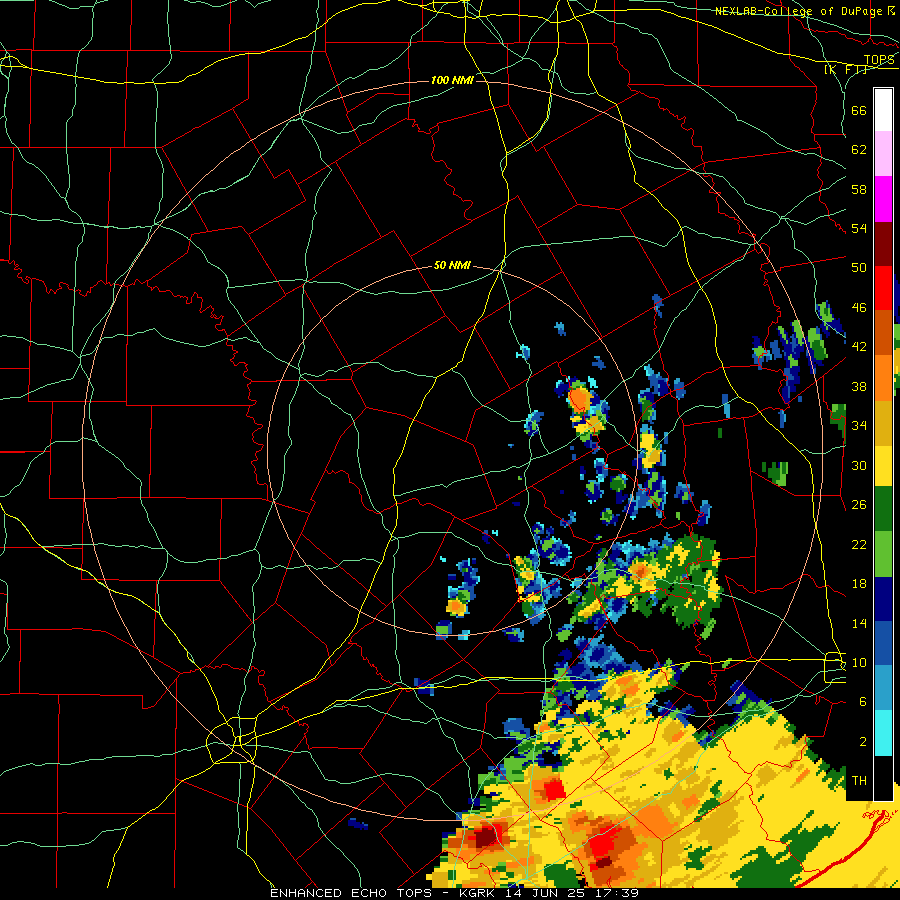Viewport: 900px width, 900px height.
Task: Click the dark maroon 50 kft swatch
Action: pyautogui.click(x=883, y=243)
